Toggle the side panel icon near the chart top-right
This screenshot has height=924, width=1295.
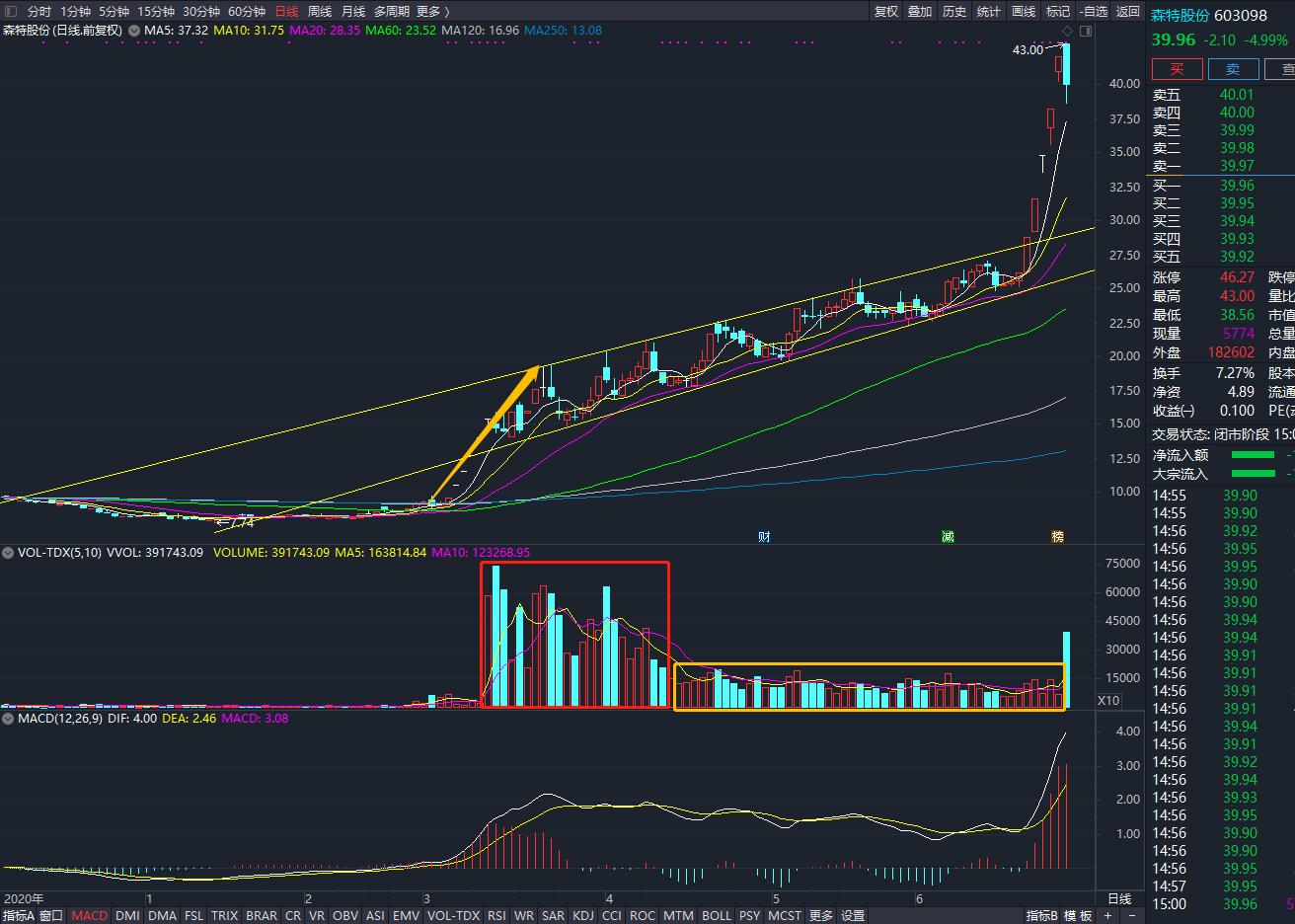pos(1086,31)
